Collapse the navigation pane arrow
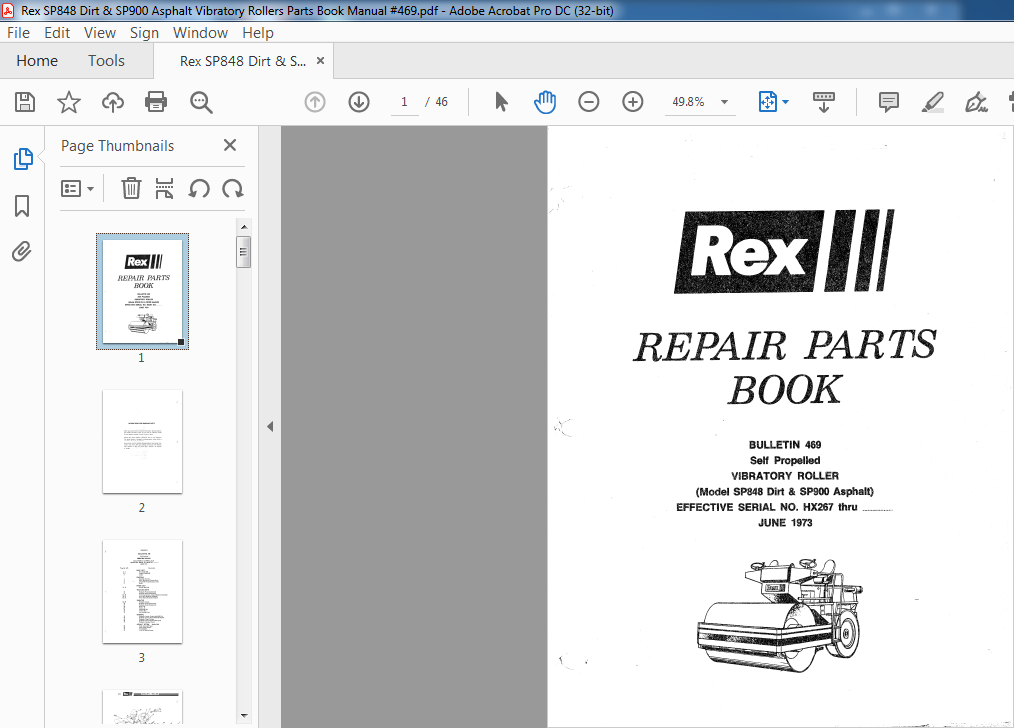This screenshot has height=728, width=1014. click(x=270, y=427)
